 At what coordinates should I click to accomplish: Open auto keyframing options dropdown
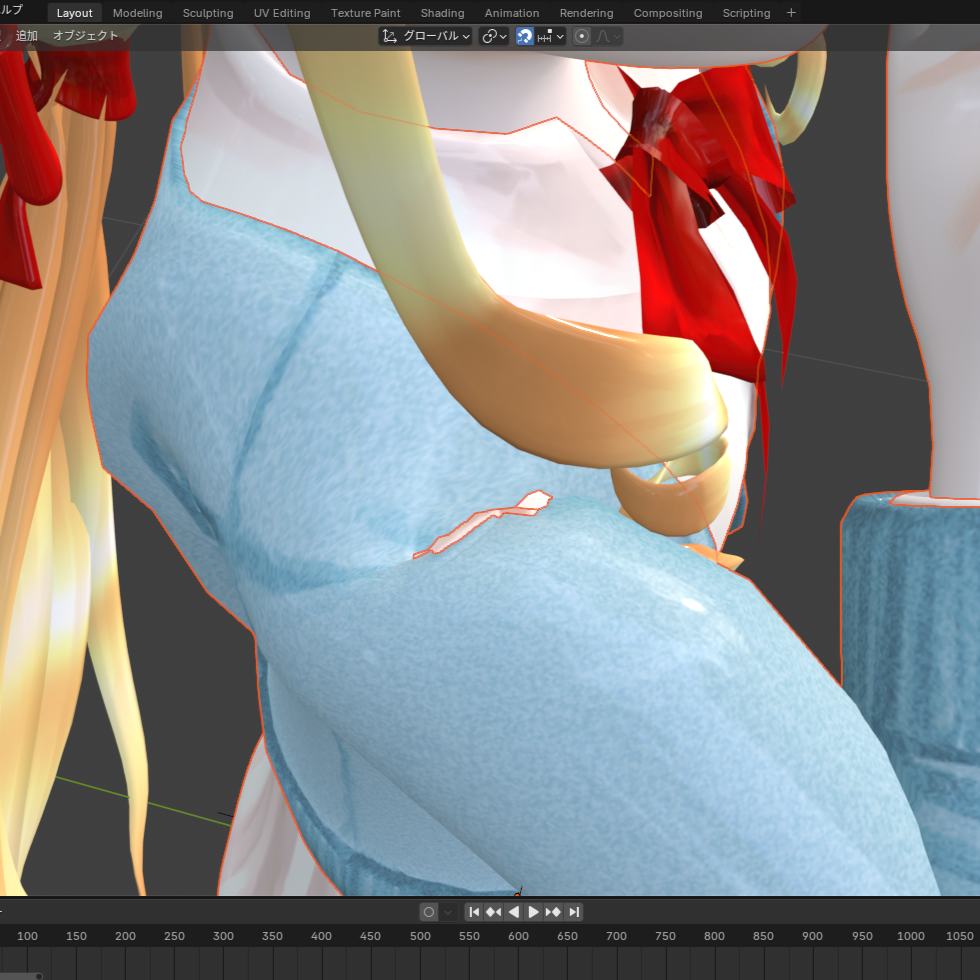pos(448,912)
